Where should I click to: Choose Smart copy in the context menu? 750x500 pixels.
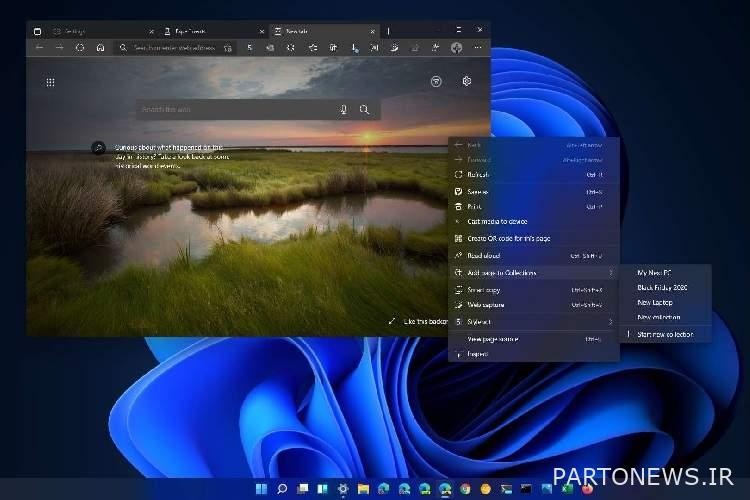(533, 290)
